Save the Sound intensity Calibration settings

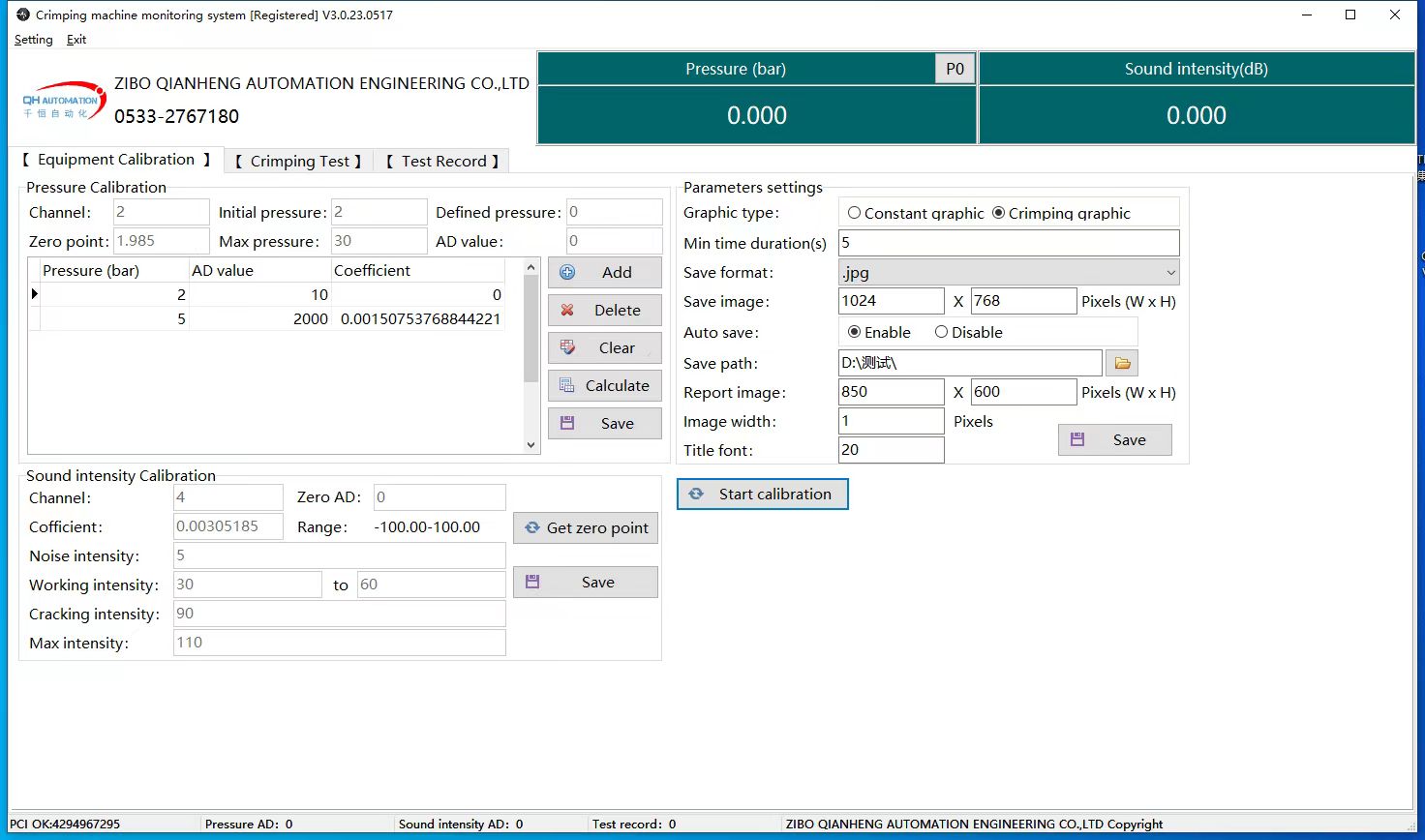[586, 583]
